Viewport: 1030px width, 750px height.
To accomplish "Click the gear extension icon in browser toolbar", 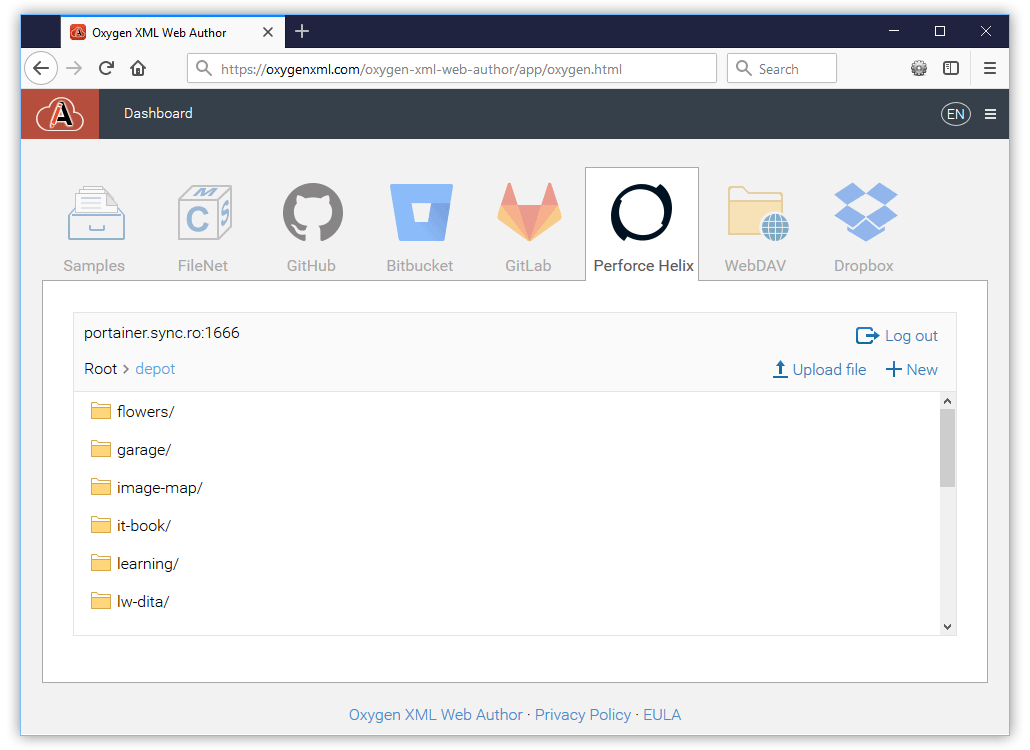I will point(919,68).
